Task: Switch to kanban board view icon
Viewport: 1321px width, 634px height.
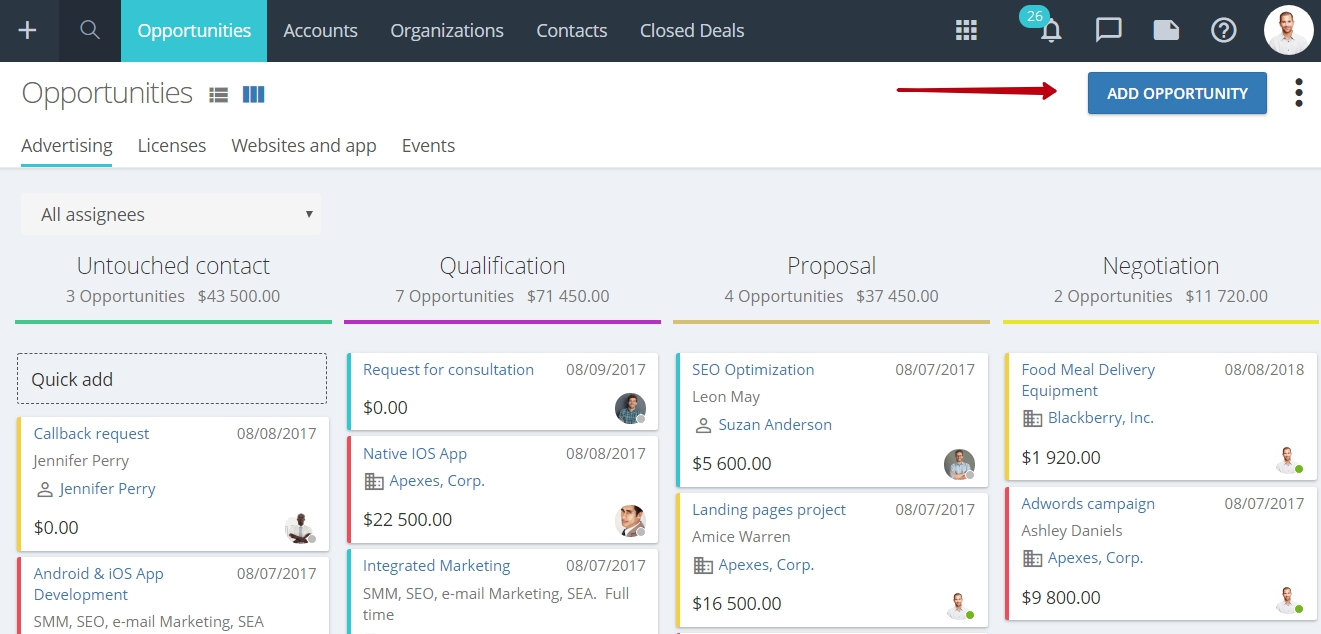Action: [x=254, y=94]
